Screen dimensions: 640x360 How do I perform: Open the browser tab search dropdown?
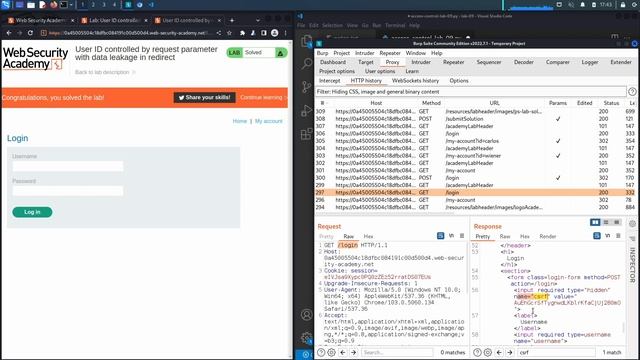[x=258, y=20]
